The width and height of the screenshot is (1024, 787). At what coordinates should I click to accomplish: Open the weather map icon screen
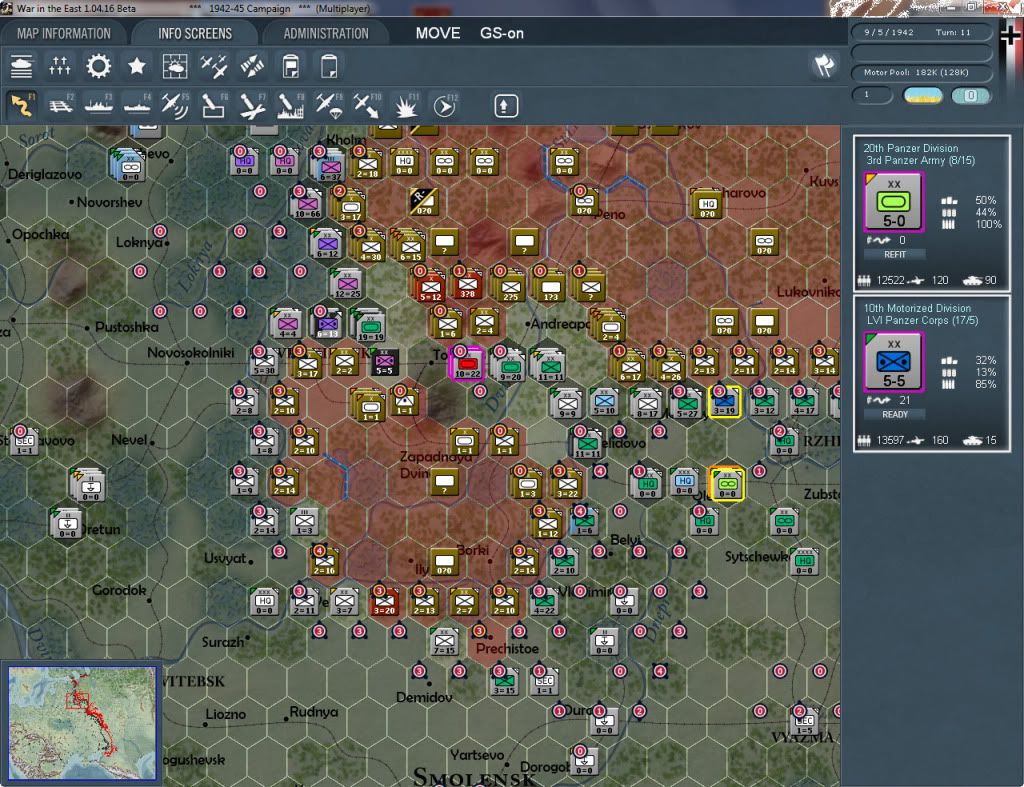[x=175, y=67]
